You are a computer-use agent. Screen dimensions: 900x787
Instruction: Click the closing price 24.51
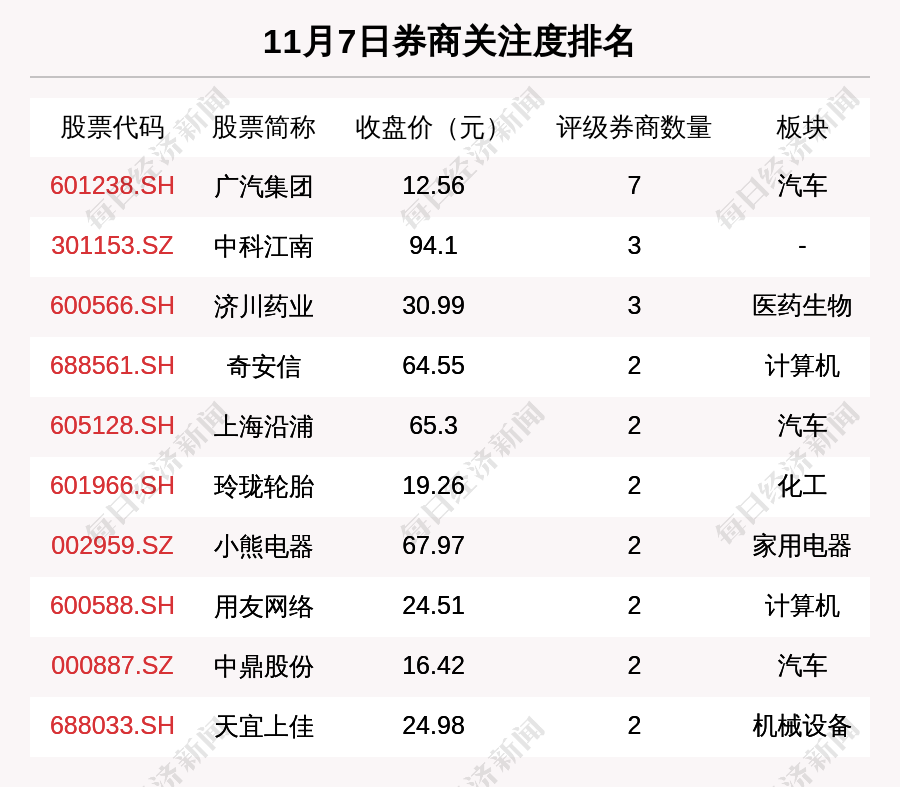(433, 606)
